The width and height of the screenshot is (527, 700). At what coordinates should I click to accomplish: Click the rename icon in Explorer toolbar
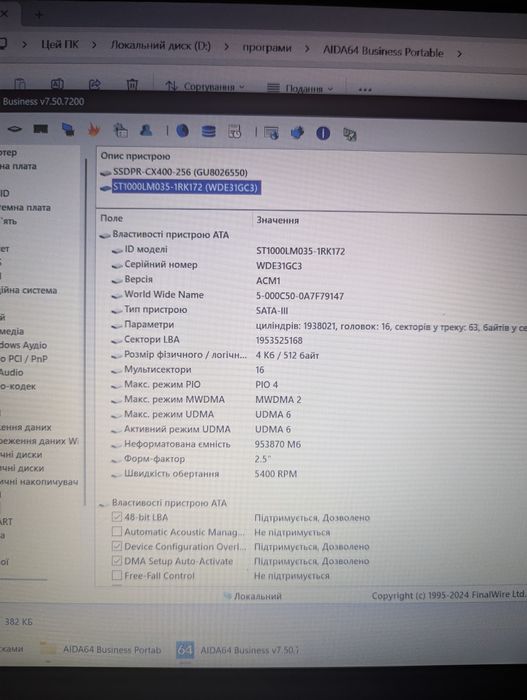coord(57,83)
